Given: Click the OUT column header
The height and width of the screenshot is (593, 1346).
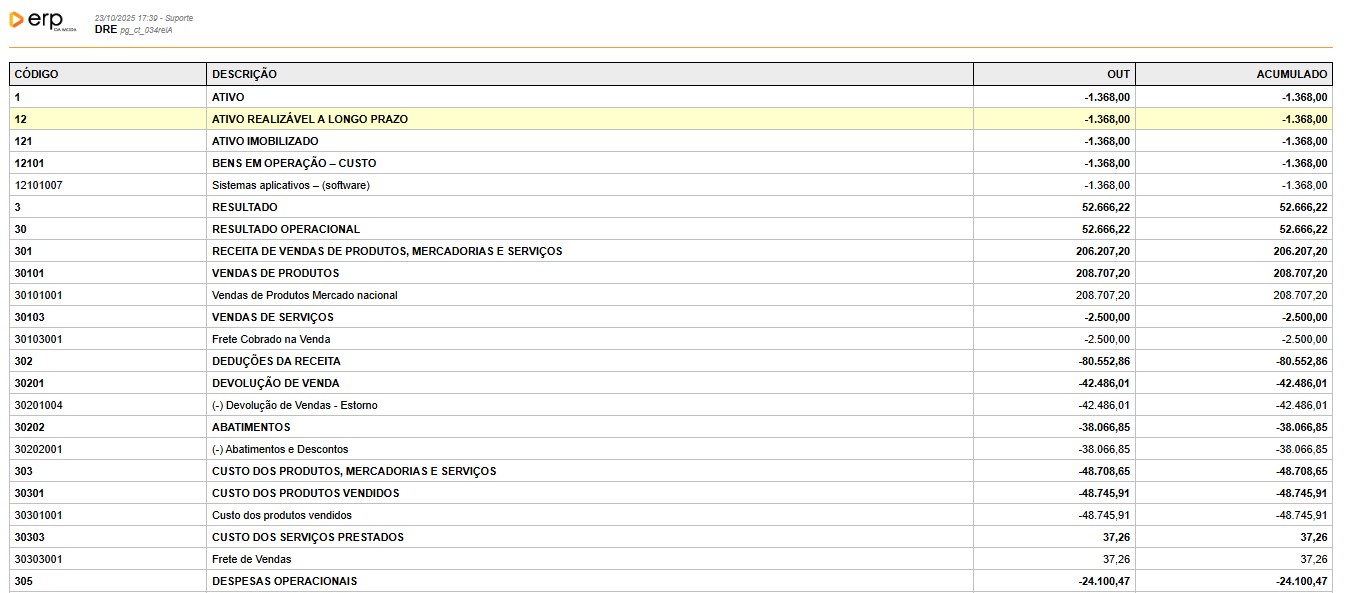Looking at the screenshot, I should pyautogui.click(x=1118, y=75).
